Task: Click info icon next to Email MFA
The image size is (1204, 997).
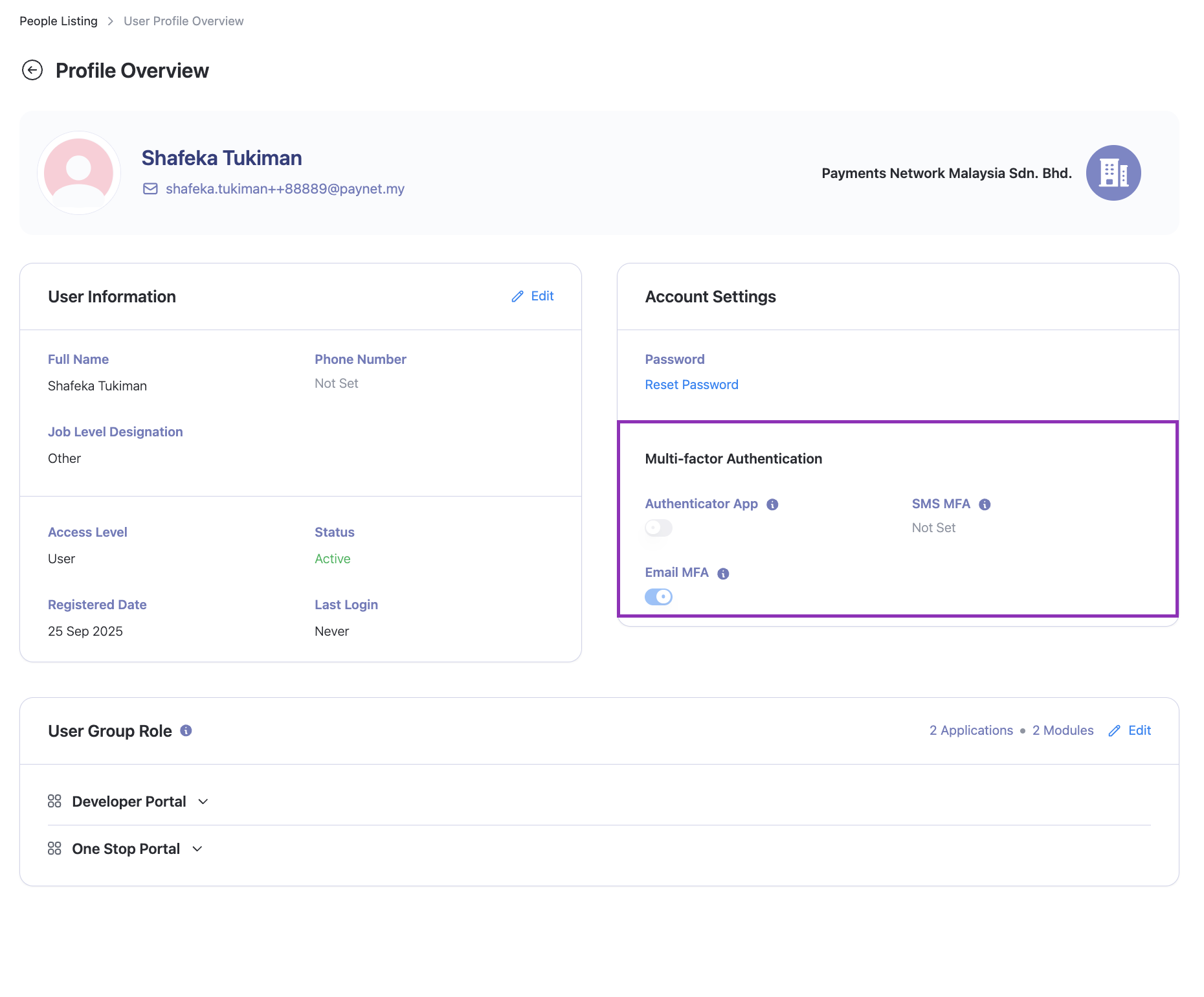Action: (x=723, y=574)
